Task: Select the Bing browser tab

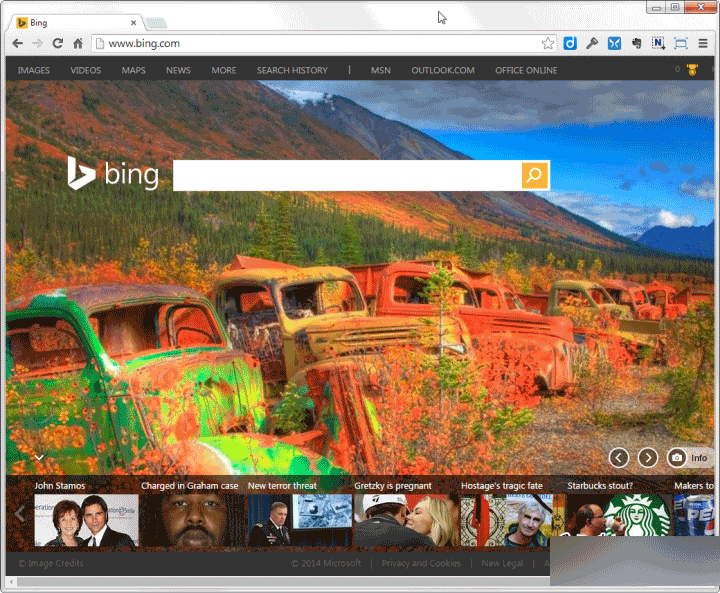Action: [76, 23]
